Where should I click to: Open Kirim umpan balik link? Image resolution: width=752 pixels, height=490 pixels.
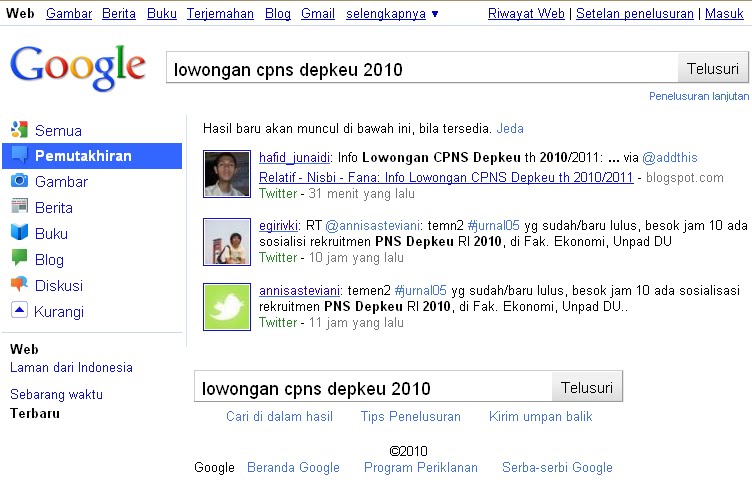coord(540,416)
